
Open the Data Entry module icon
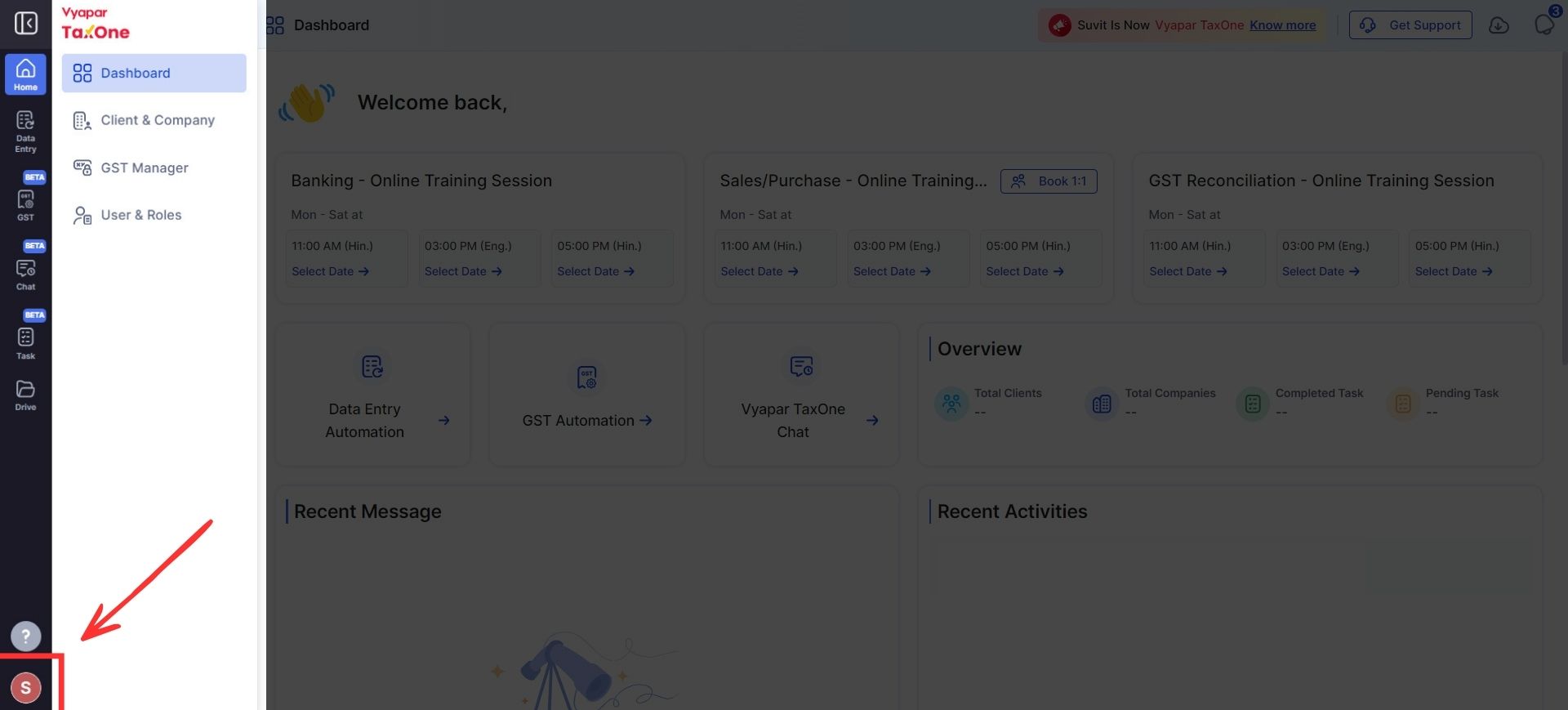click(x=25, y=132)
